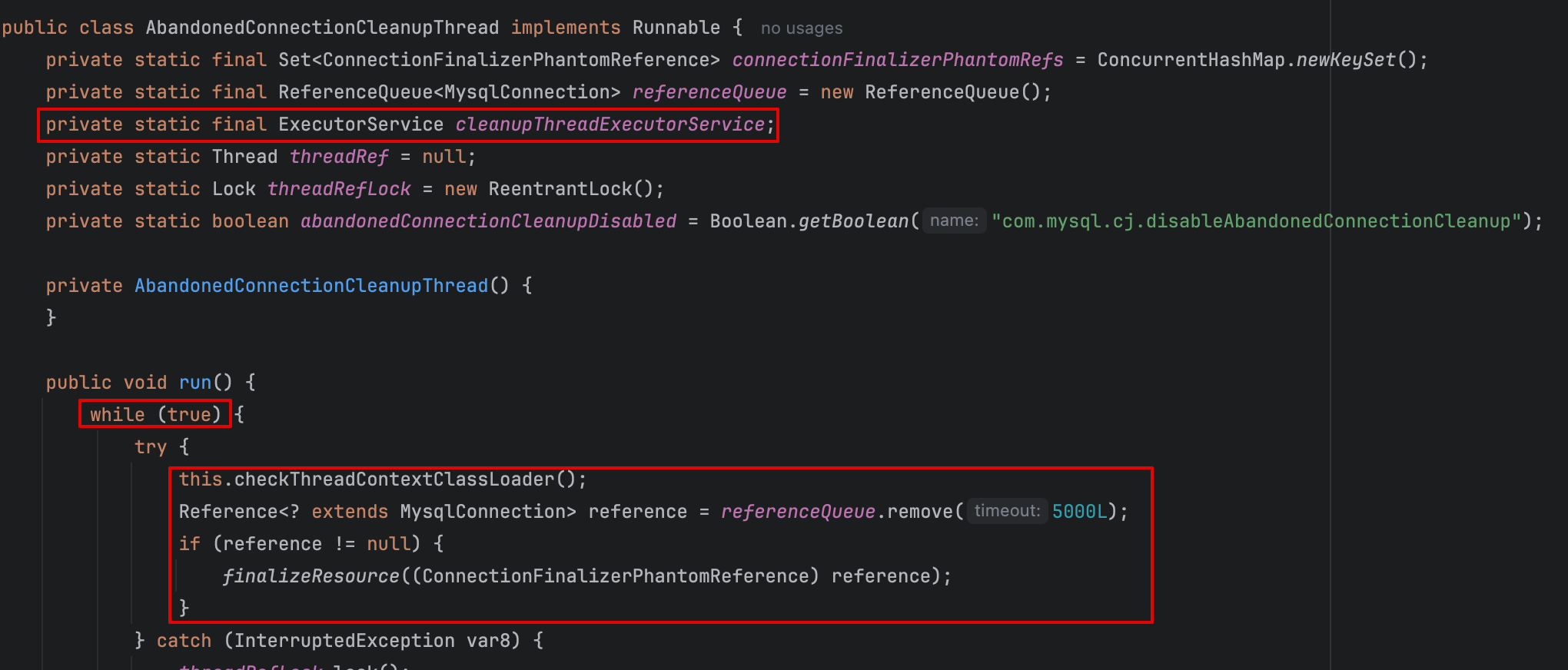The height and width of the screenshot is (670, 1568).
Task: Click the abandonedConnectionCleanupDisabled field
Action: tap(489, 221)
